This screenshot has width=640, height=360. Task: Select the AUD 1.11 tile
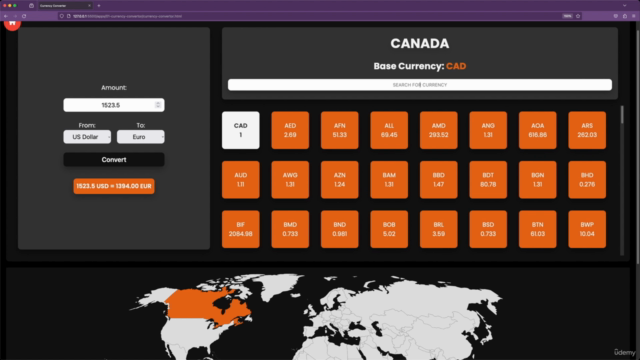point(240,180)
